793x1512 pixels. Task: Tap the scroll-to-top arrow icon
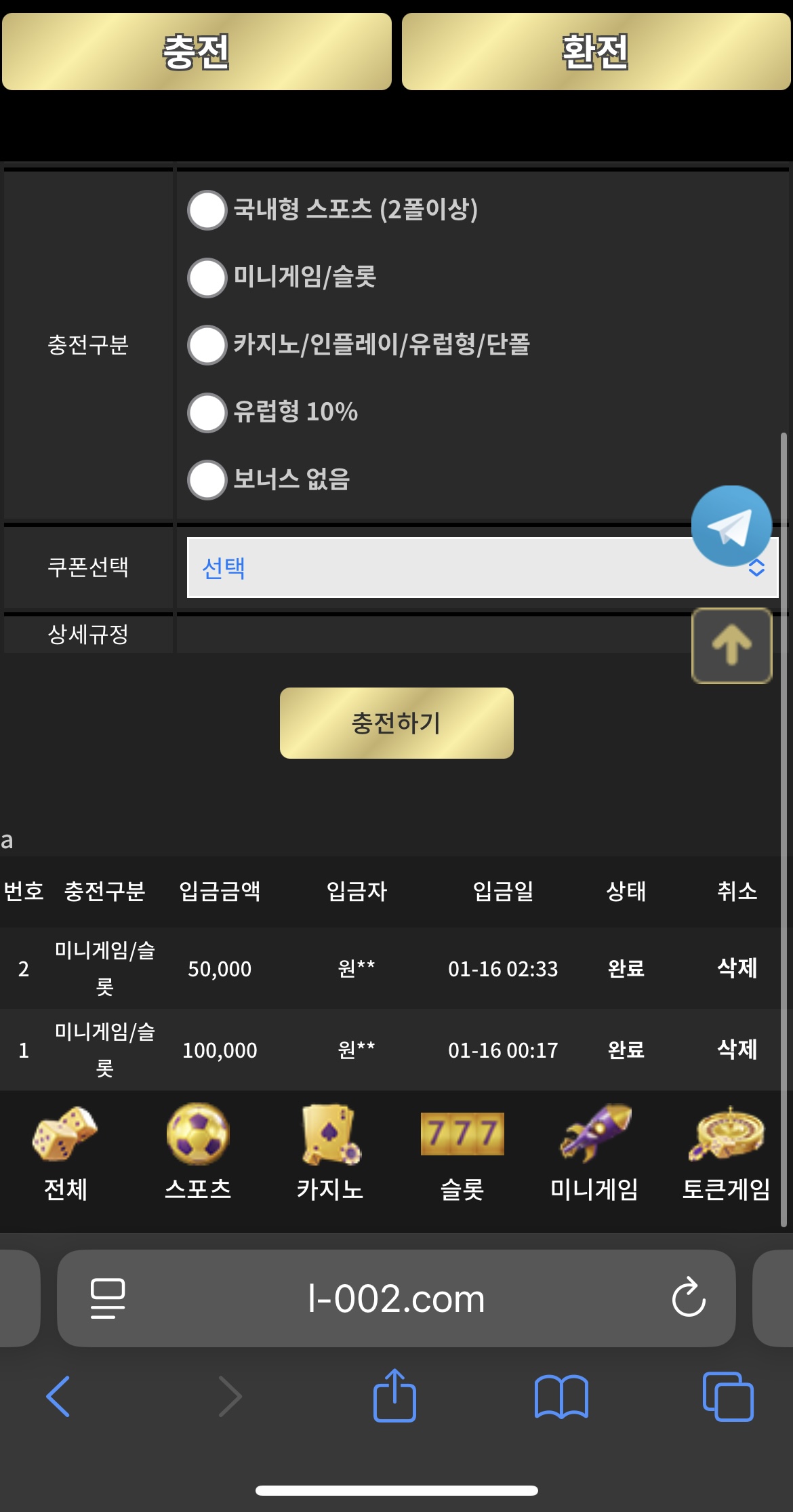pos(731,645)
